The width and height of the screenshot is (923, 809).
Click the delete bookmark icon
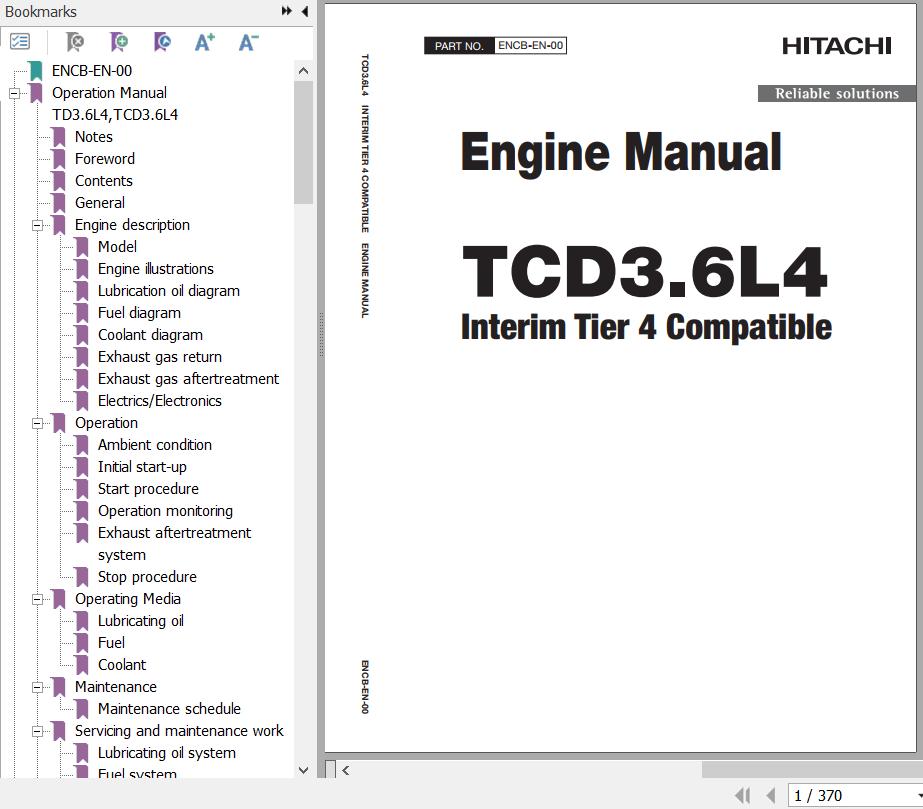coord(75,42)
